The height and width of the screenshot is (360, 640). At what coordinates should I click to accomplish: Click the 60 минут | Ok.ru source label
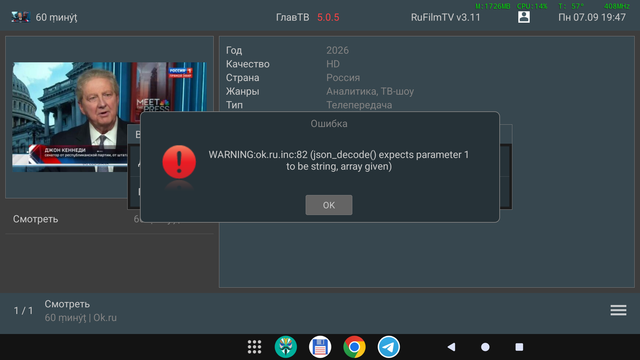click(80, 318)
